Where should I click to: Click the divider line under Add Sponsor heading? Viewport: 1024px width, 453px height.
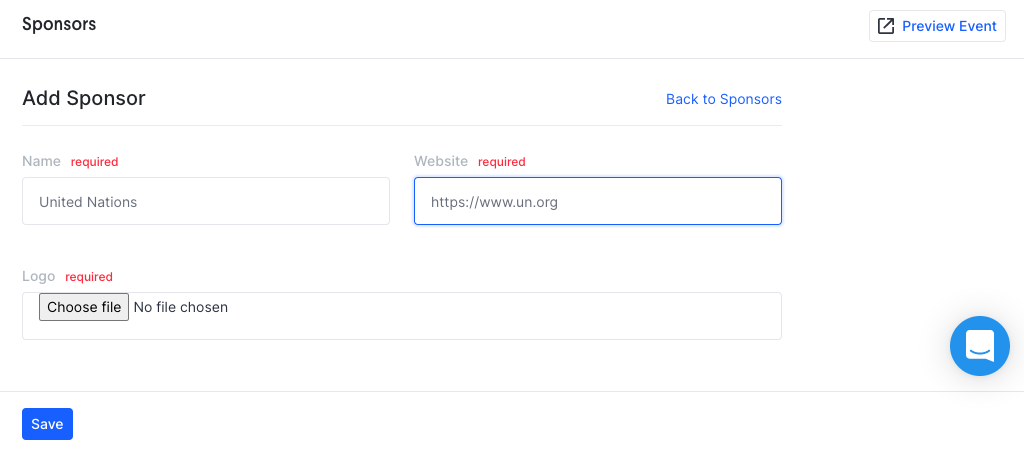(402, 125)
